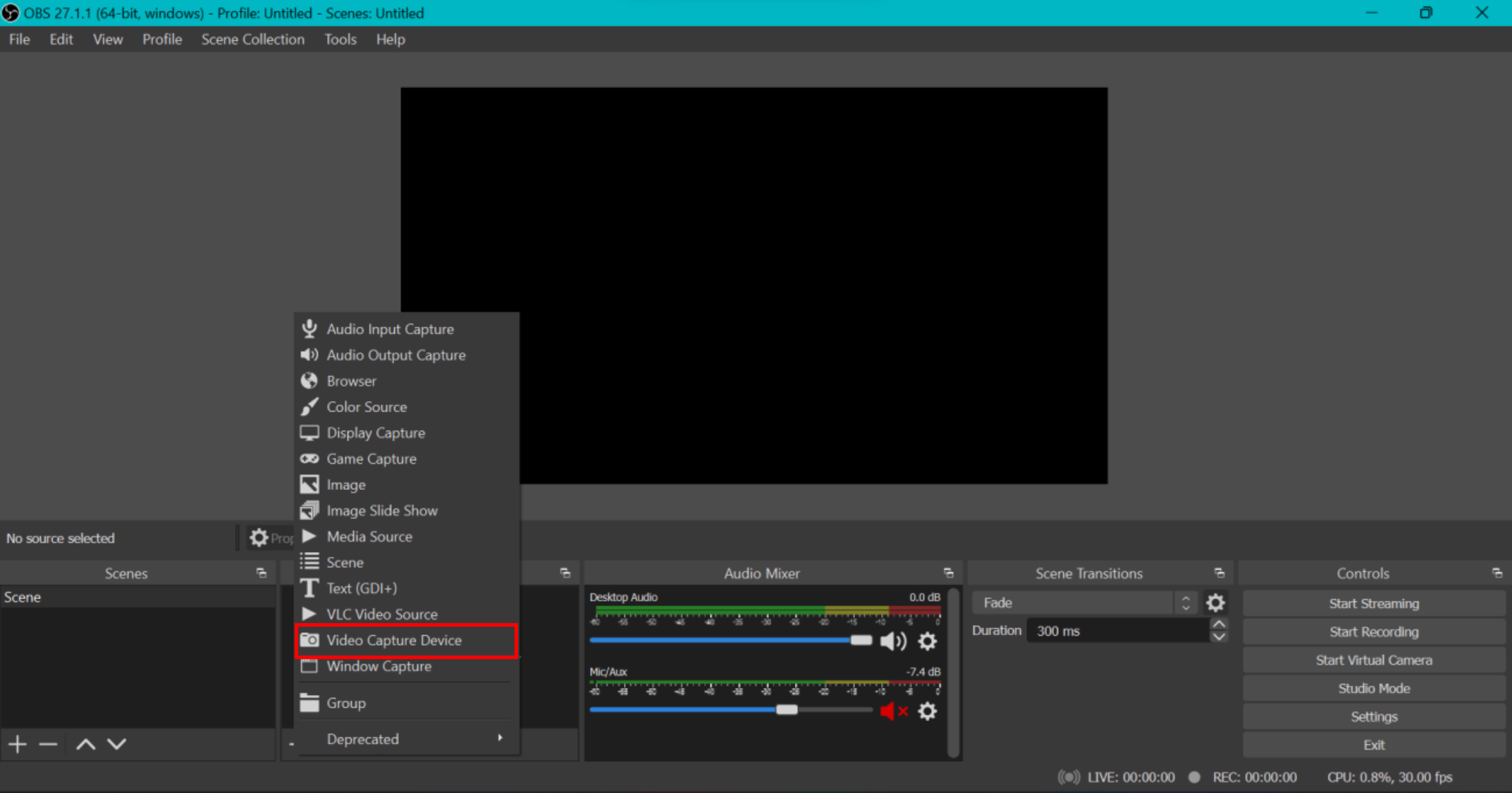
Task: Choose Window Capture from source menu
Action: pos(407,666)
